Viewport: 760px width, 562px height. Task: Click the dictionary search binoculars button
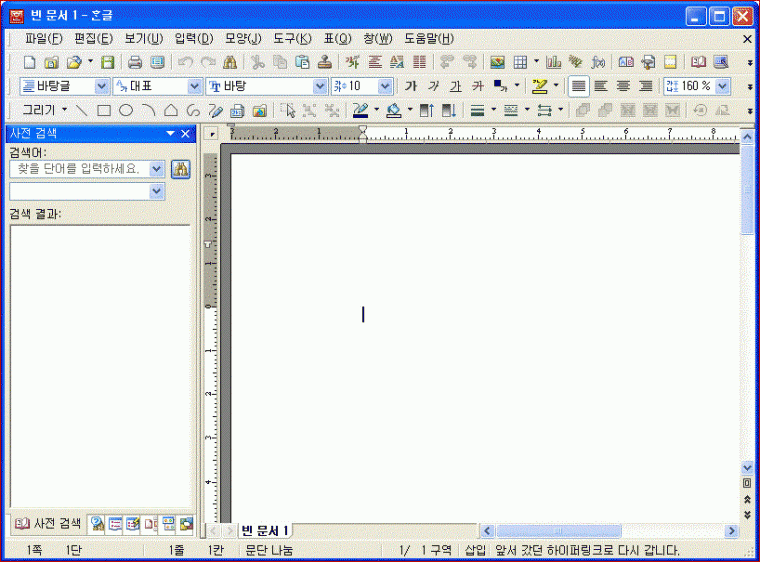180,169
